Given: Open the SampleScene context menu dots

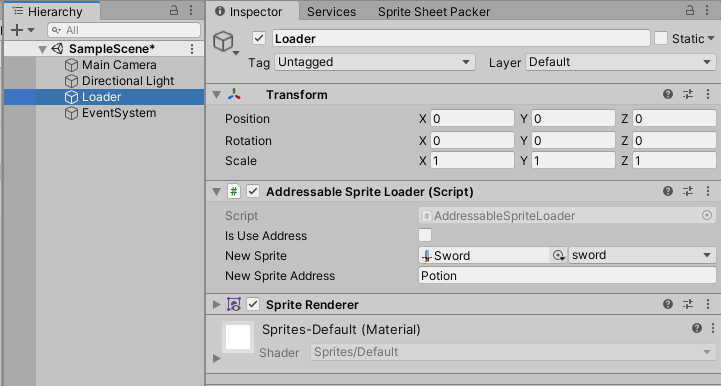Looking at the screenshot, I should pyautogui.click(x=192, y=49).
